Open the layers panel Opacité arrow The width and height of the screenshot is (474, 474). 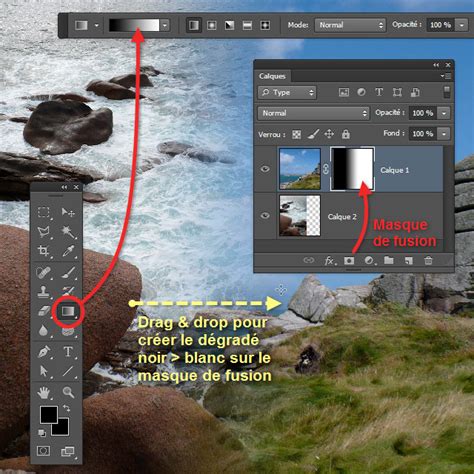(x=444, y=113)
